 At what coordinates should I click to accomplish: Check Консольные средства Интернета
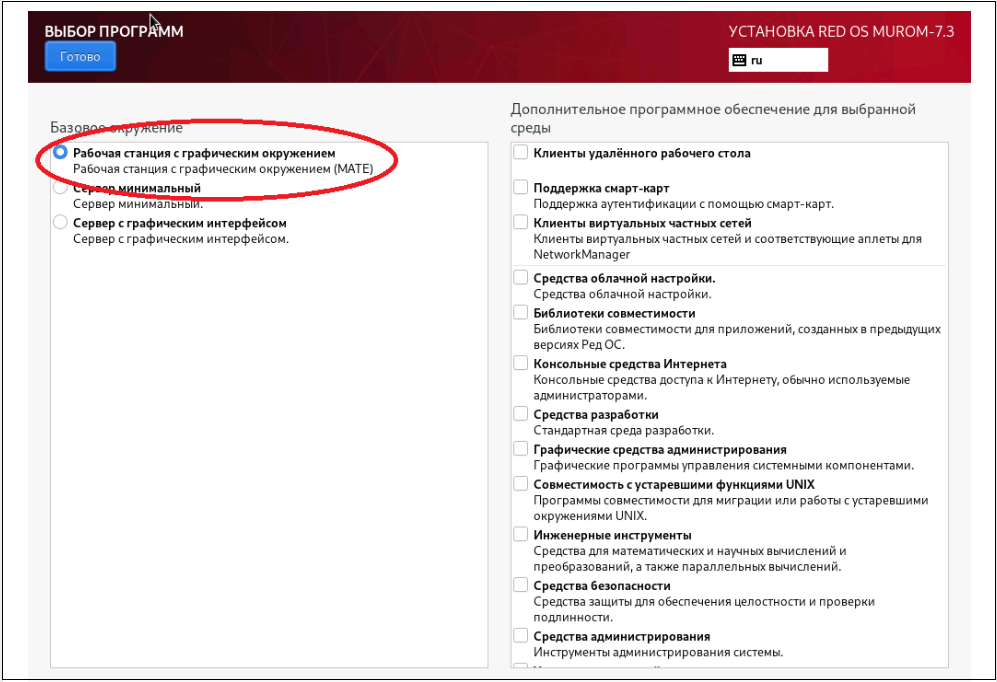[521, 363]
